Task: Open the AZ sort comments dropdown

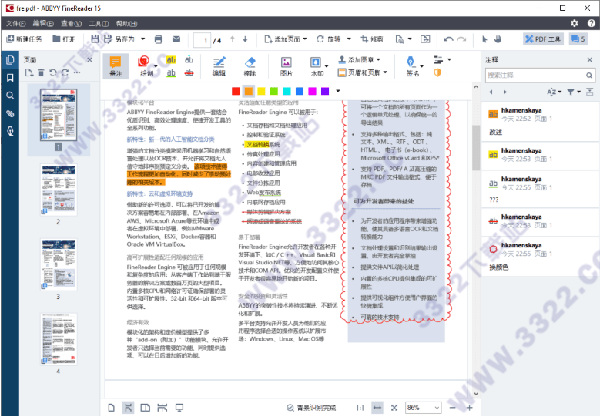Action: coord(554,92)
